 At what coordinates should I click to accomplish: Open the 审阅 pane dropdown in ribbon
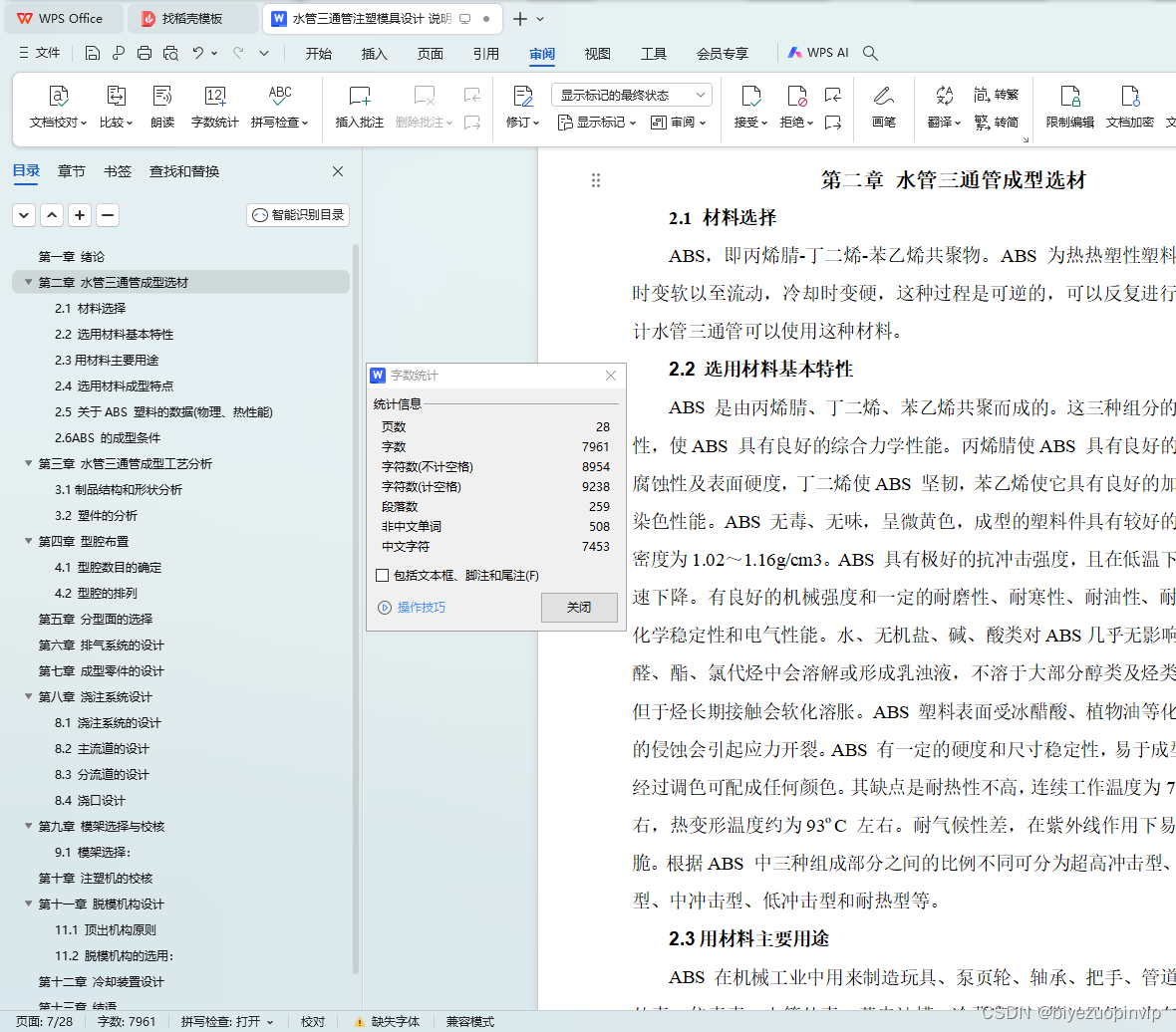click(x=679, y=123)
